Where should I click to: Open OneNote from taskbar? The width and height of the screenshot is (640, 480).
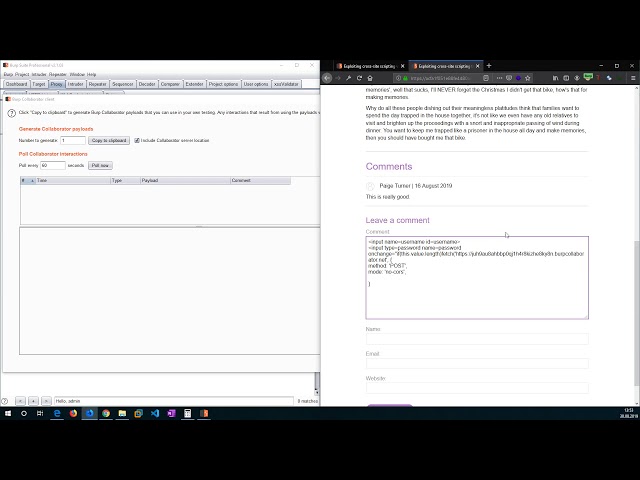171,413
